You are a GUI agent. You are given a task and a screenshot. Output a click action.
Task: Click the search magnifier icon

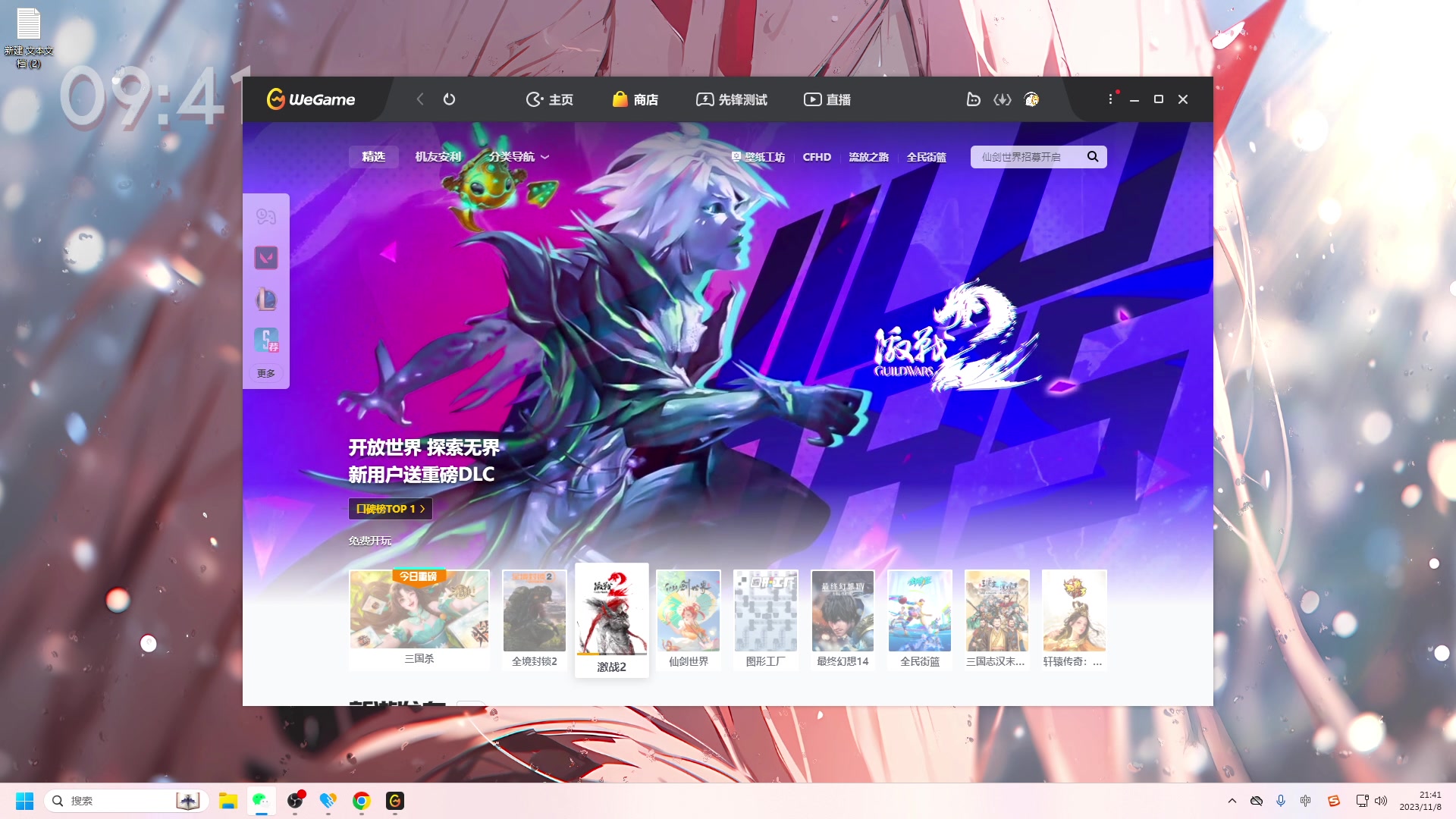click(x=1093, y=157)
